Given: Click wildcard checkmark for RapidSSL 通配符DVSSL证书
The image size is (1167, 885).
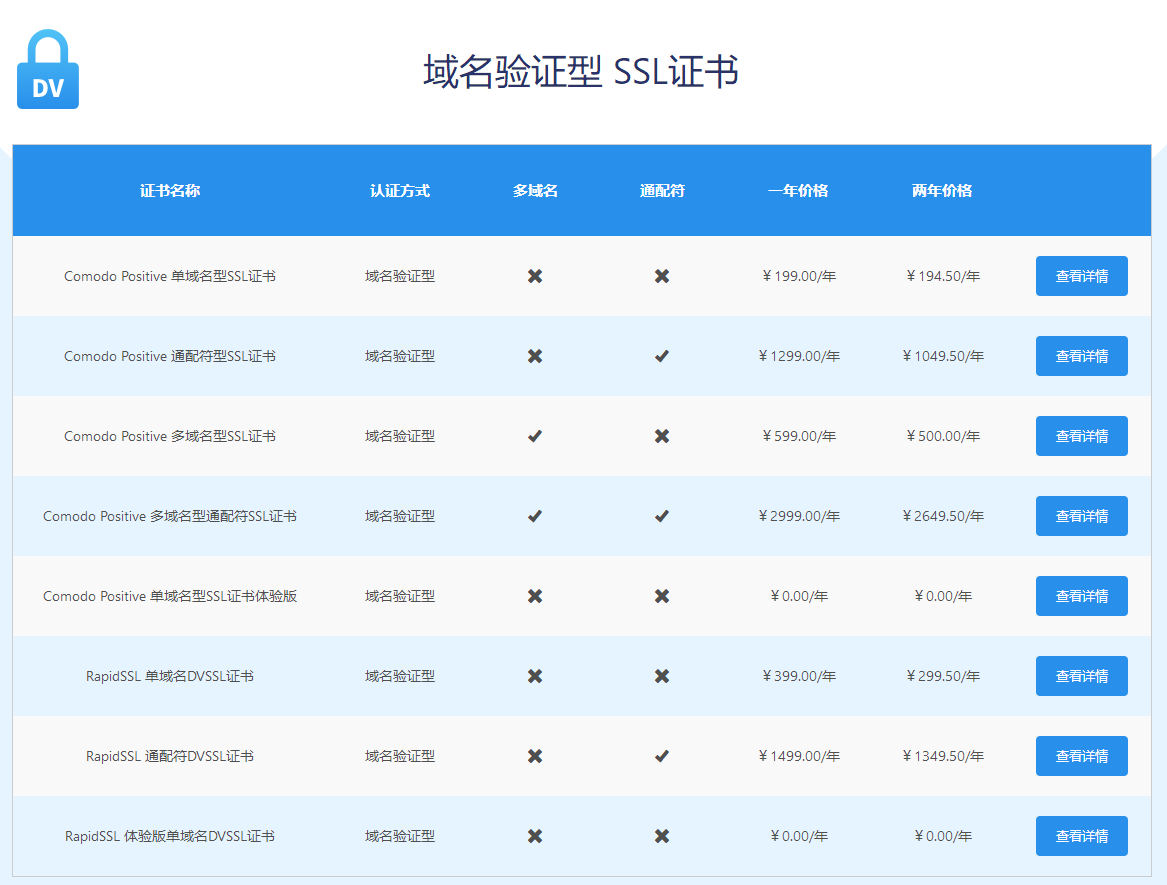Looking at the screenshot, I should coord(662,756).
